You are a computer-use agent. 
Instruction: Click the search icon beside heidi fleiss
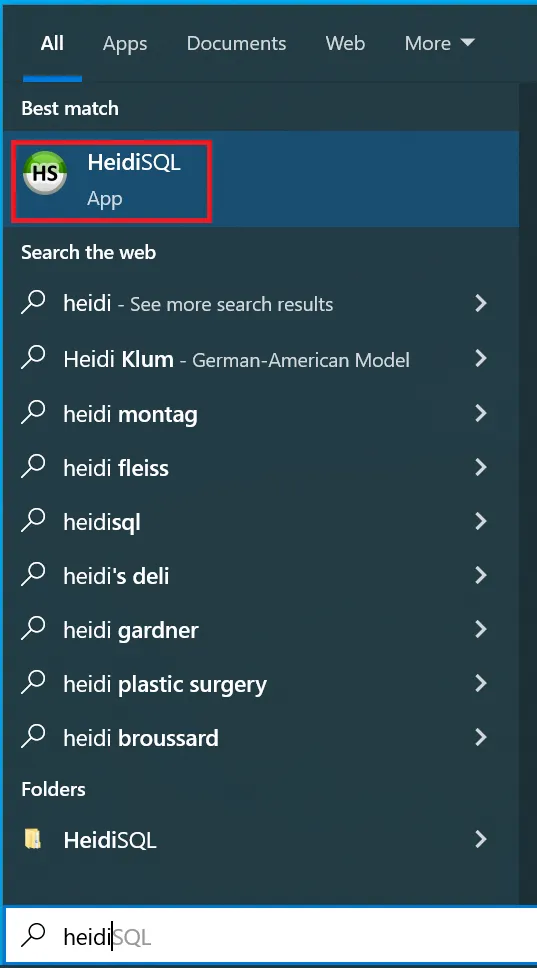pos(33,467)
